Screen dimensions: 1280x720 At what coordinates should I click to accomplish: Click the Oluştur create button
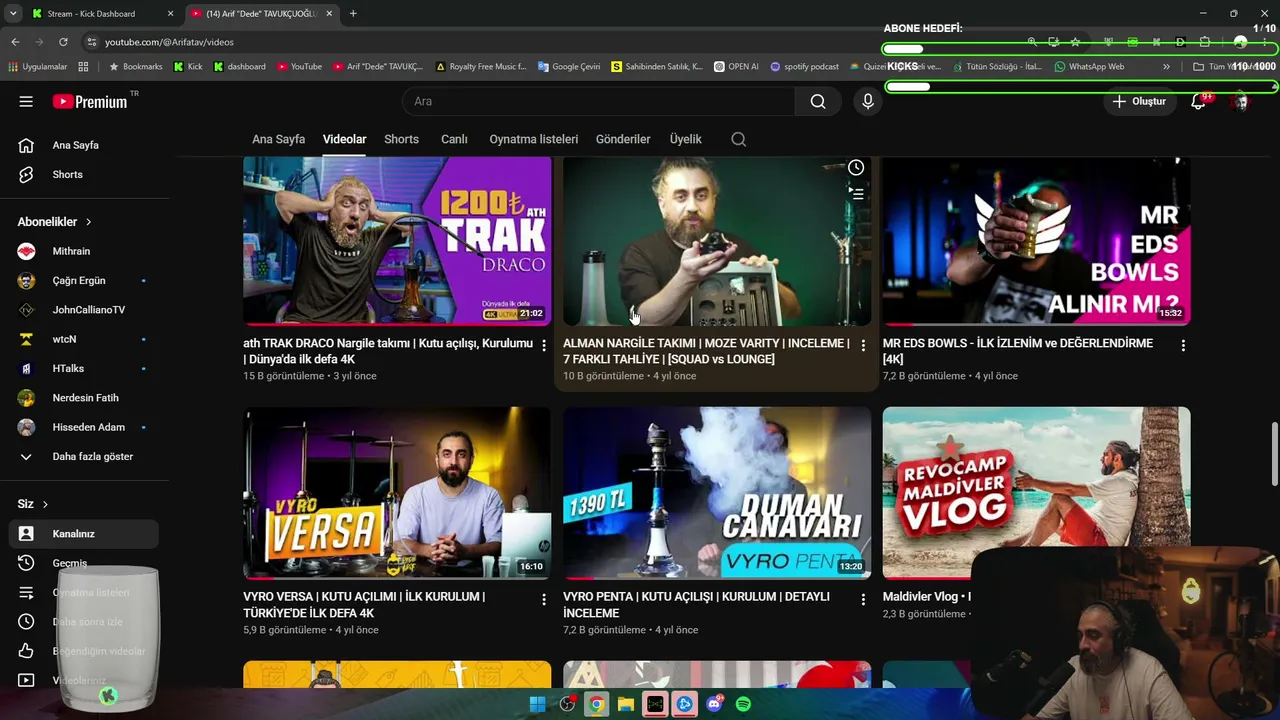coord(1139,101)
